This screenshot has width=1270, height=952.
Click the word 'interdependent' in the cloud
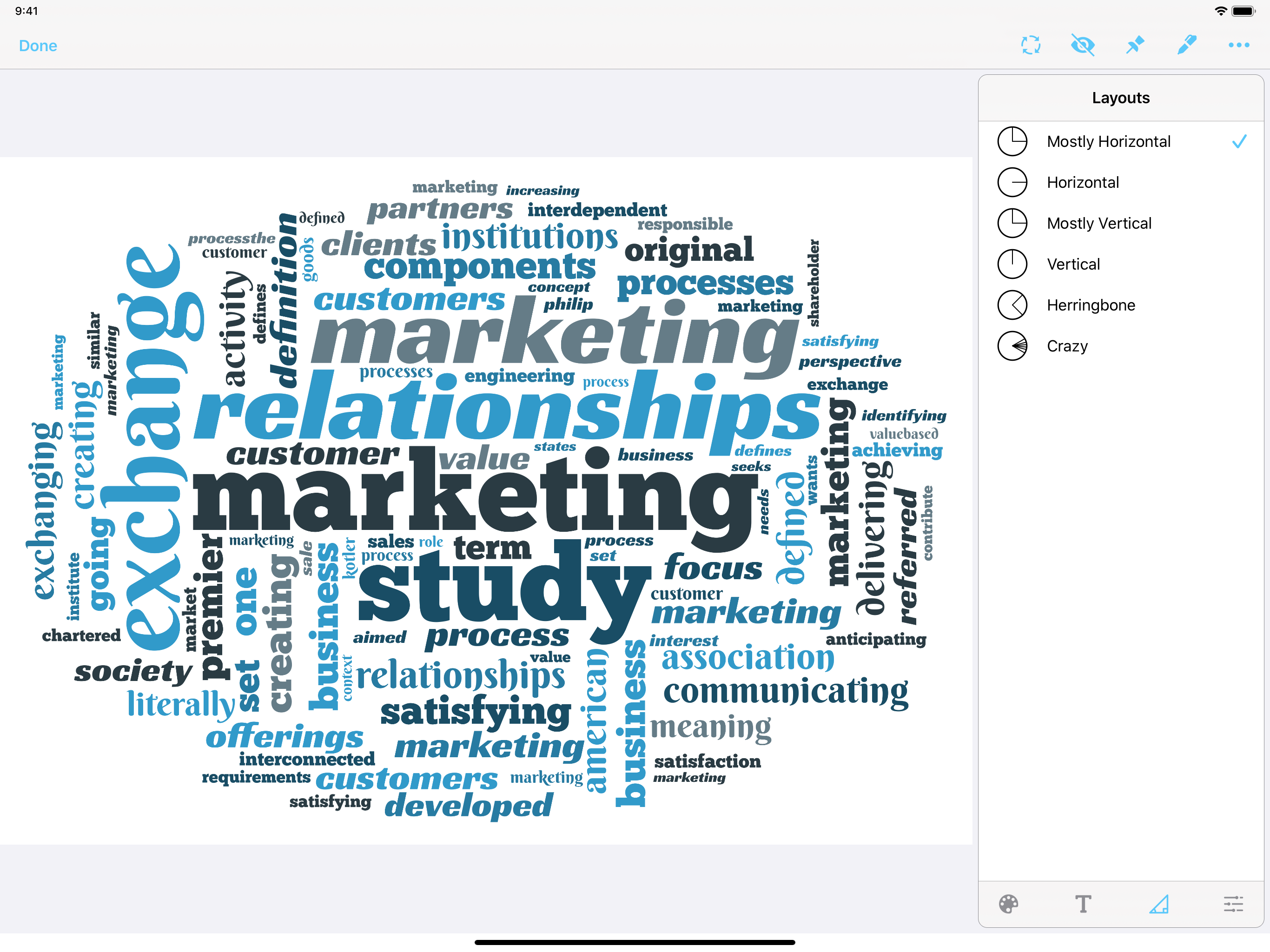(x=597, y=210)
